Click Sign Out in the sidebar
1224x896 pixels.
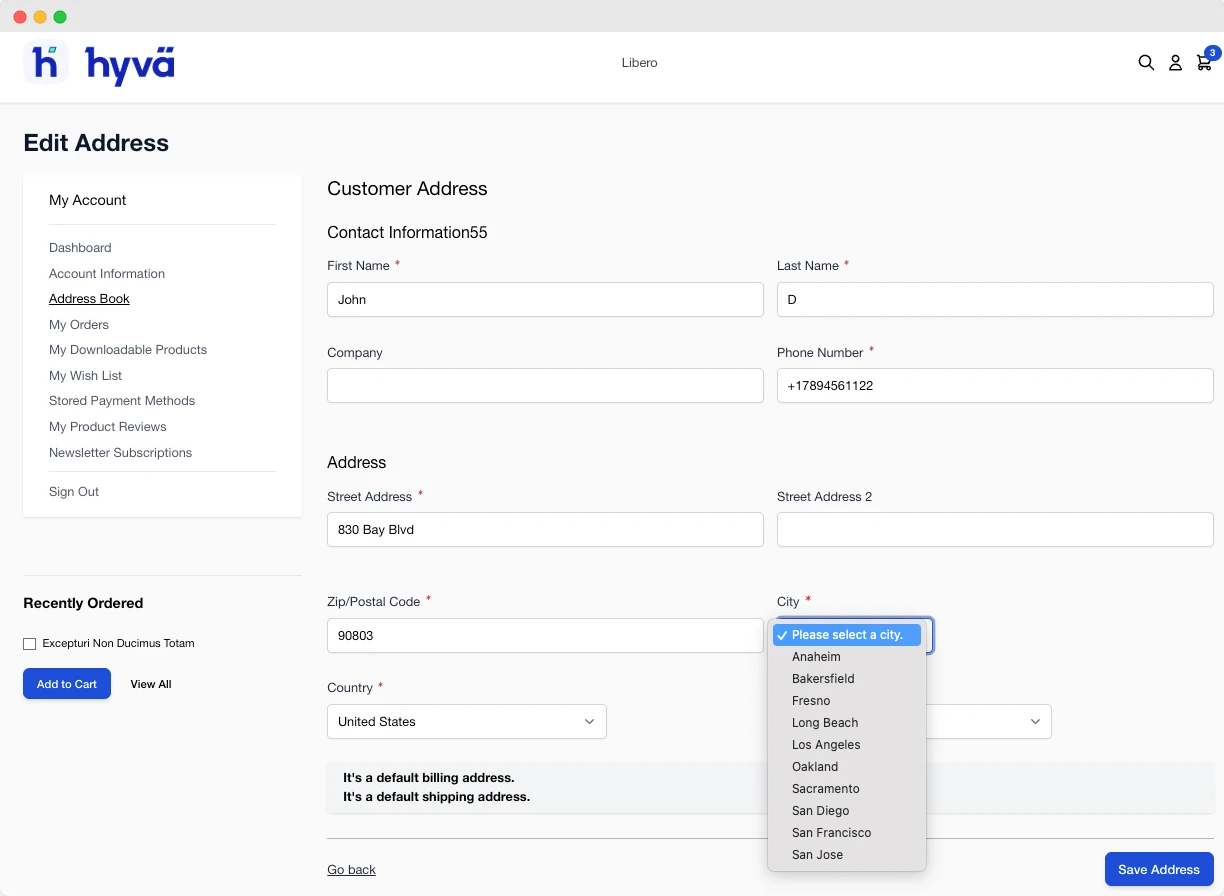click(73, 491)
